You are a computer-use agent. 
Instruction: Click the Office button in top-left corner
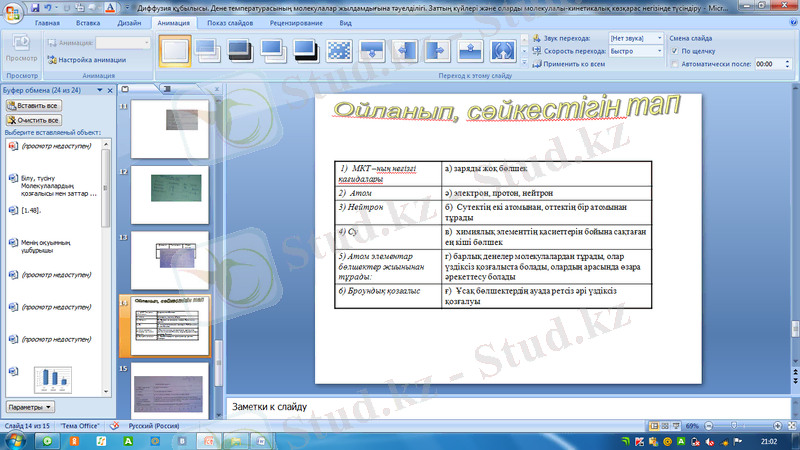coord(12,12)
